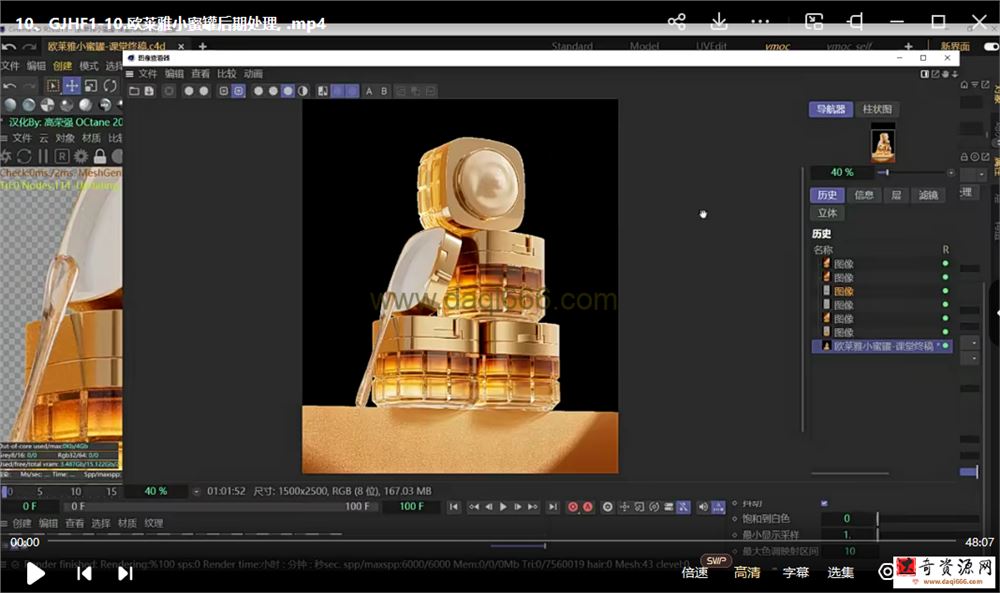
Task: Open 查看 menu in Picture Viewer
Action: tap(200, 74)
